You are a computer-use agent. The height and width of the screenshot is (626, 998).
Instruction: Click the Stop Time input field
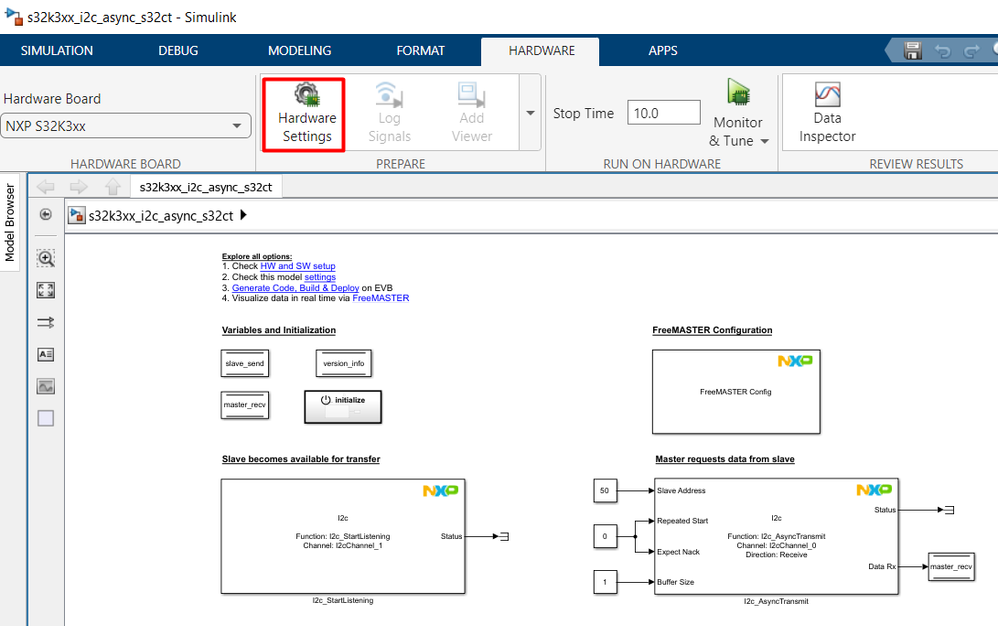(663, 113)
